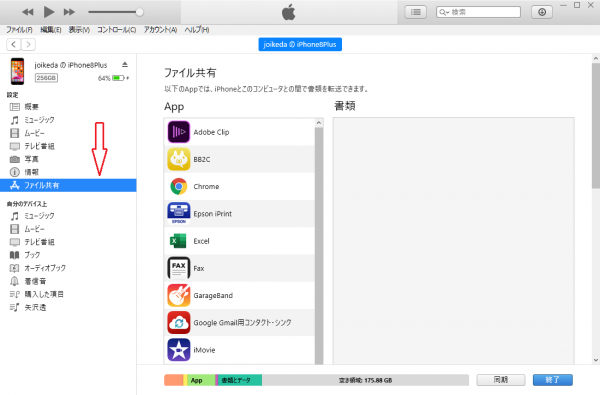Click the battery indicator icon

tap(118, 78)
